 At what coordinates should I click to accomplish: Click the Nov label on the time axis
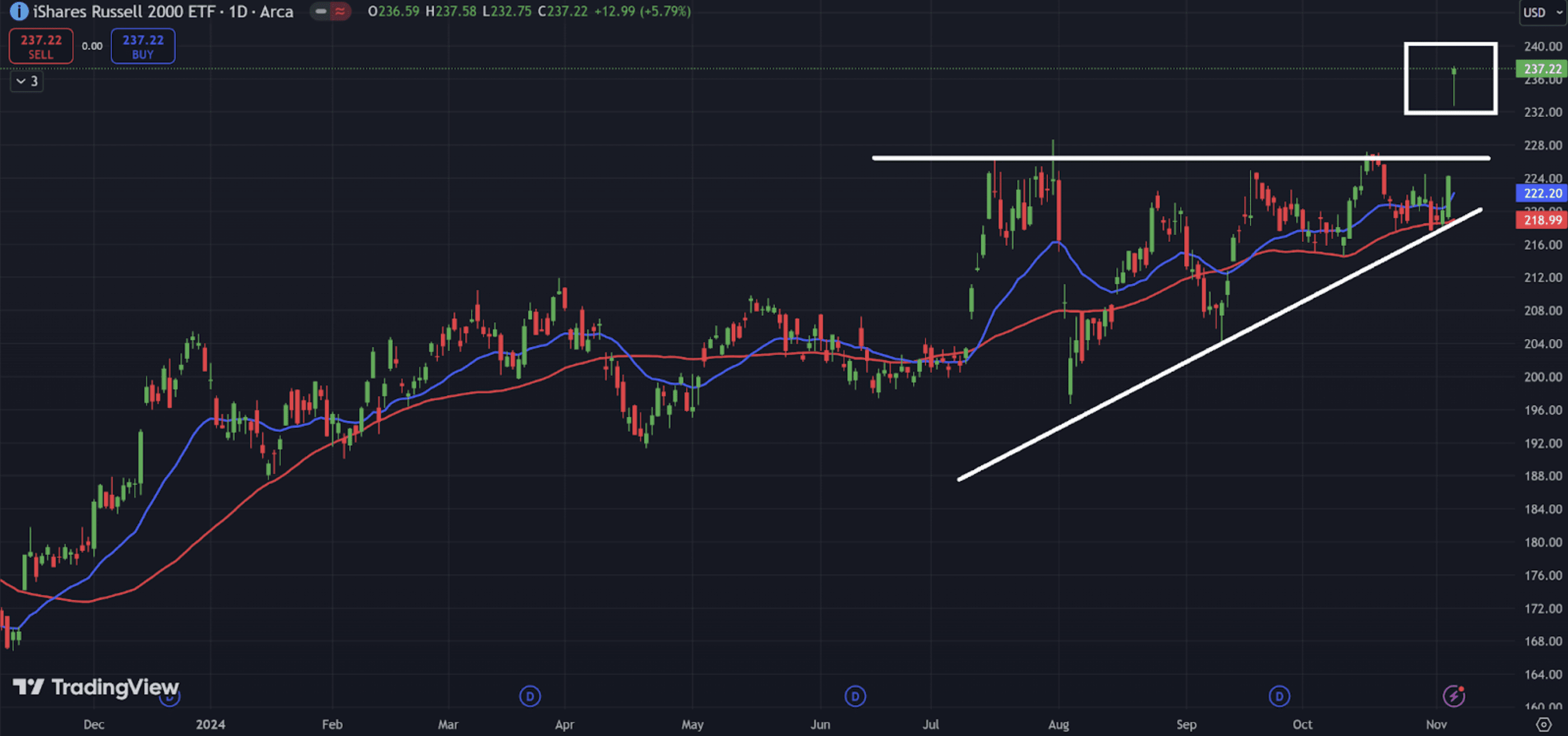[x=1435, y=724]
